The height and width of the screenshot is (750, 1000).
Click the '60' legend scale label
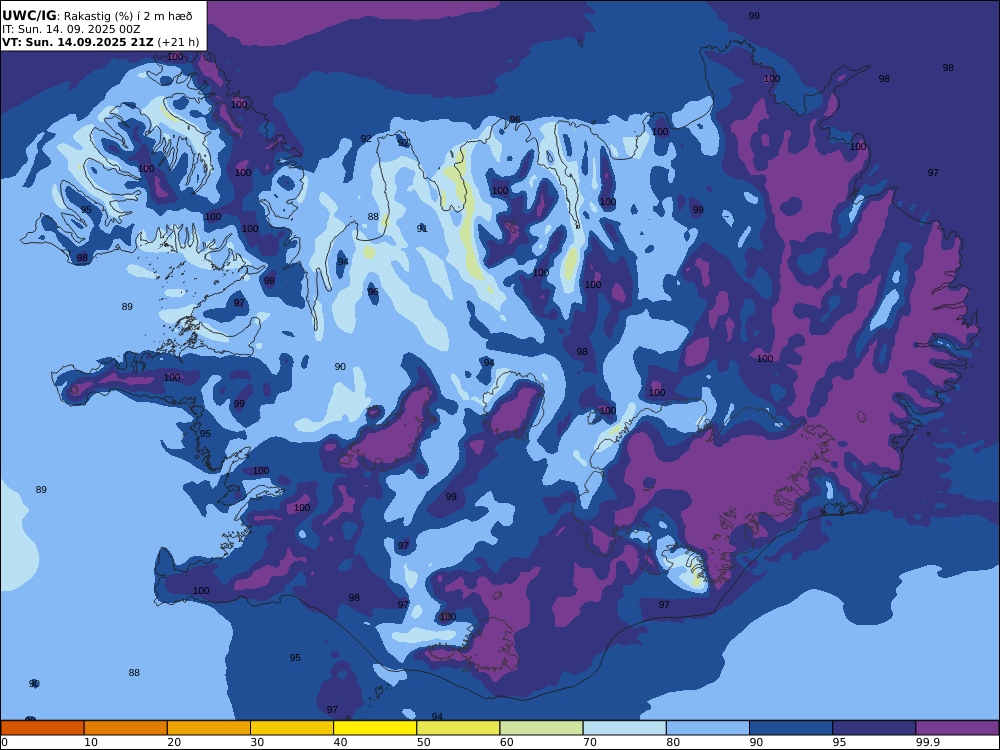[x=506, y=742]
